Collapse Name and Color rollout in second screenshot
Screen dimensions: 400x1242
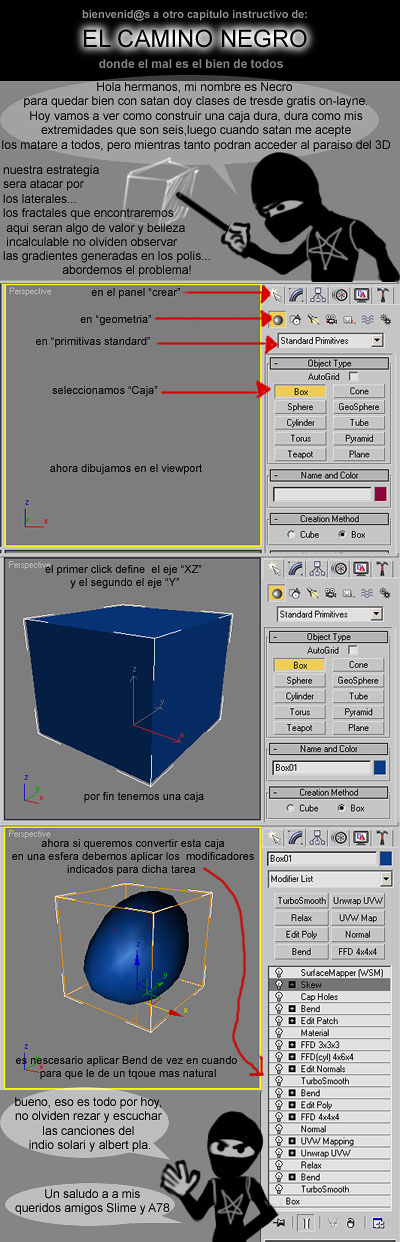click(x=330, y=749)
